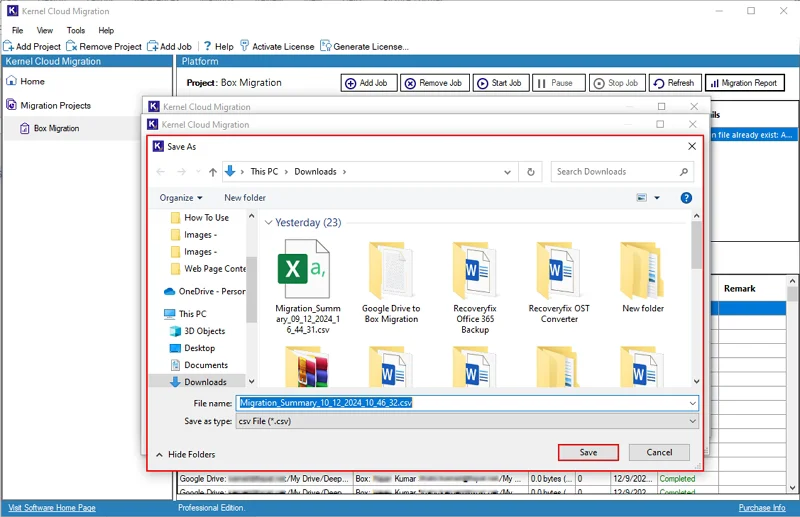This screenshot has width=800, height=517.
Task: Click Activate License in toolbar
Action: point(277,46)
